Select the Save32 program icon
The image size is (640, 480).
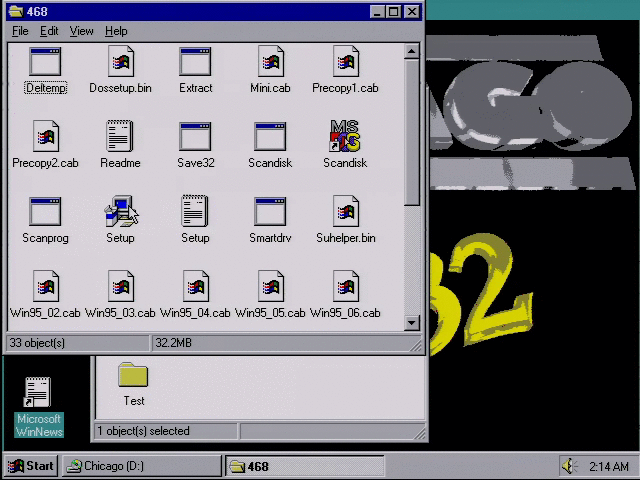click(x=195, y=137)
